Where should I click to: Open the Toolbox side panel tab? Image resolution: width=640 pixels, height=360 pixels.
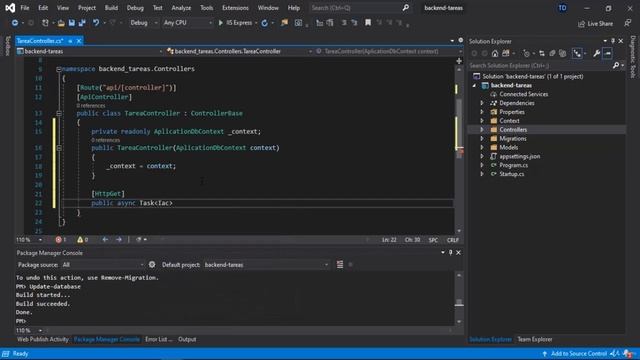(x=7, y=46)
